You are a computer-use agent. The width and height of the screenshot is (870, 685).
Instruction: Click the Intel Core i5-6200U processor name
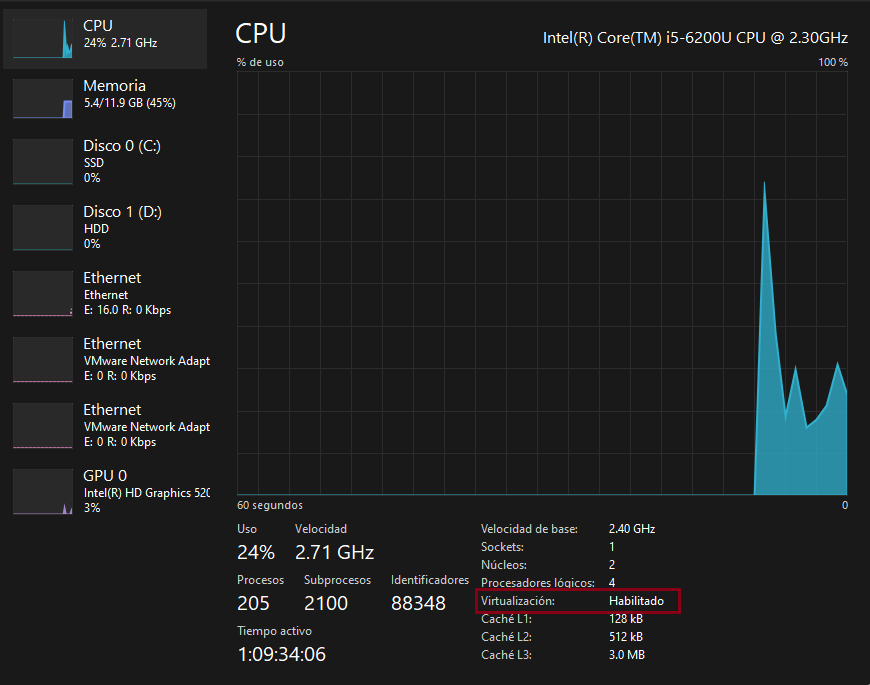(695, 38)
